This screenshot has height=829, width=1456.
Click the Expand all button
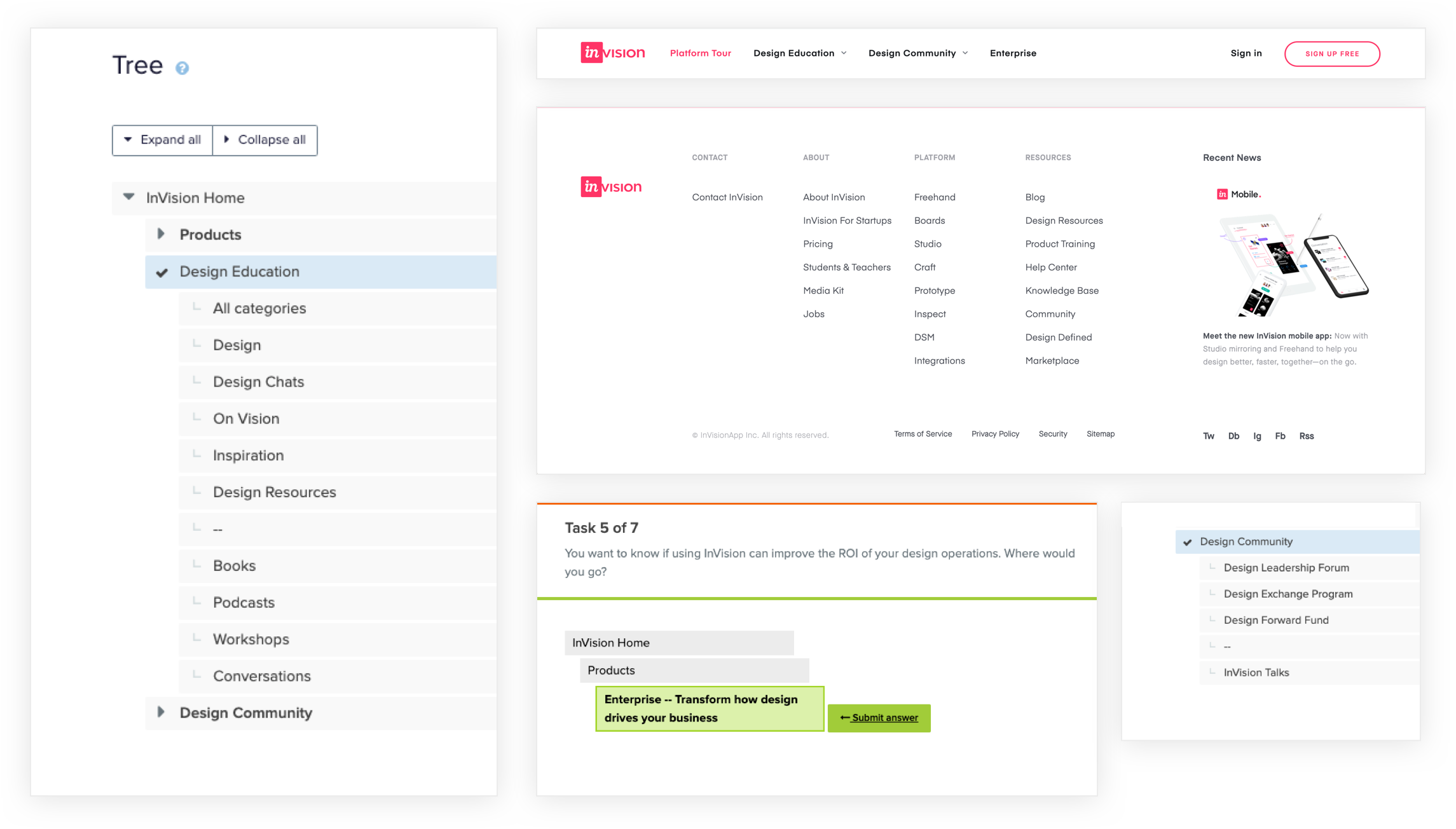point(163,140)
